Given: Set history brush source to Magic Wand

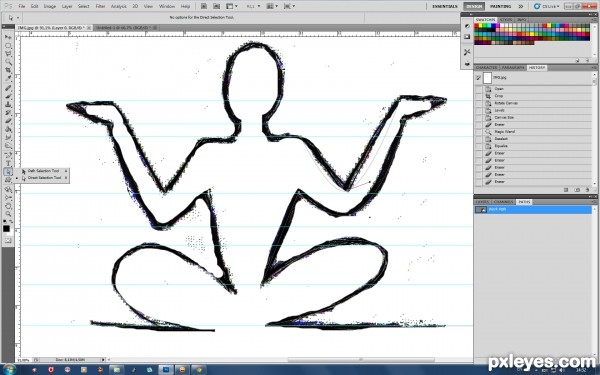Looking at the screenshot, I should pyautogui.click(x=478, y=132).
